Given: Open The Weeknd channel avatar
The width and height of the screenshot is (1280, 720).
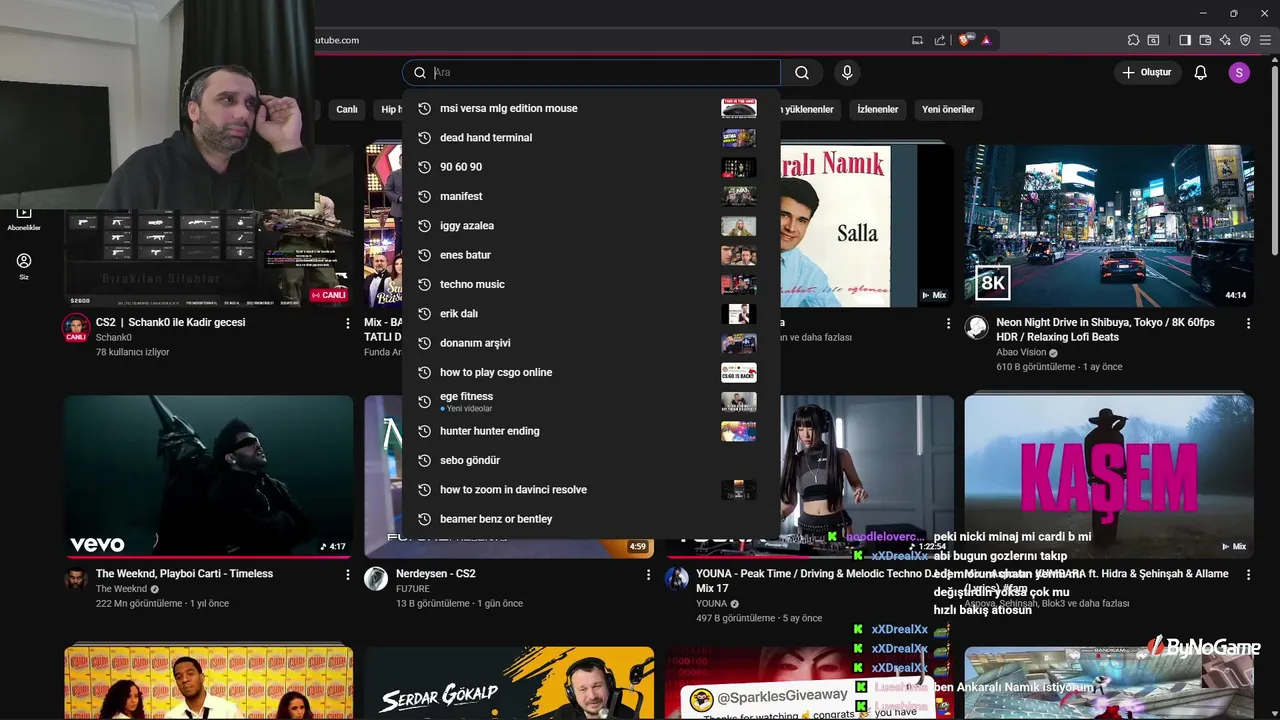Looking at the screenshot, I should [x=76, y=579].
